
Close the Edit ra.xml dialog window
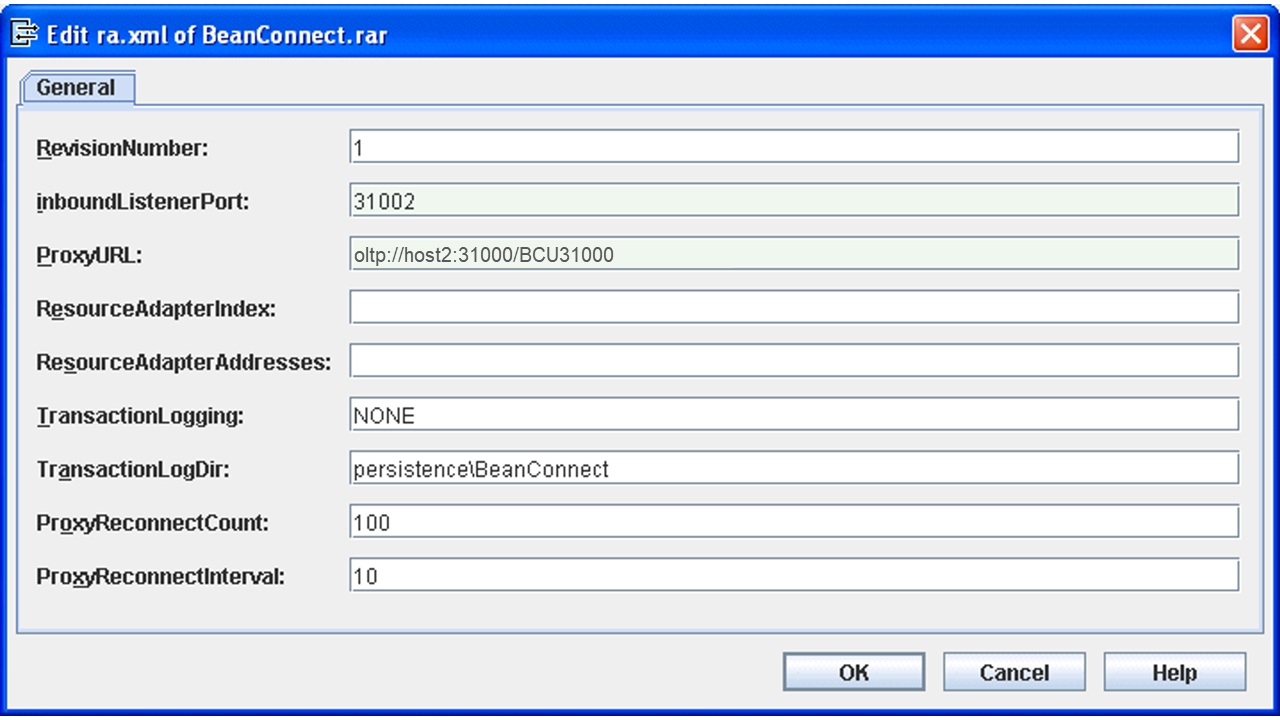[1250, 34]
